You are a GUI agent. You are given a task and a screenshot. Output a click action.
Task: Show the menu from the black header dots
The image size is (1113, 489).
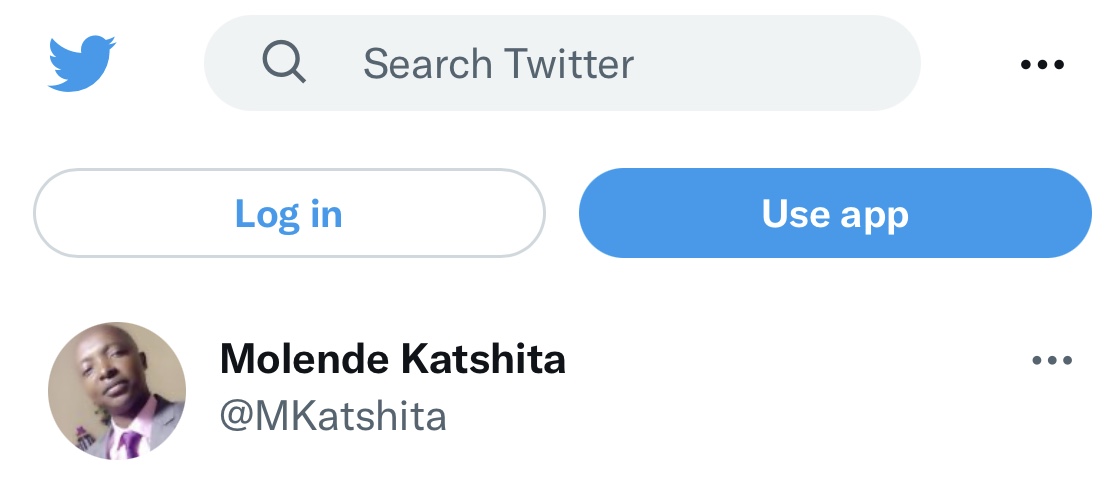[1042, 65]
